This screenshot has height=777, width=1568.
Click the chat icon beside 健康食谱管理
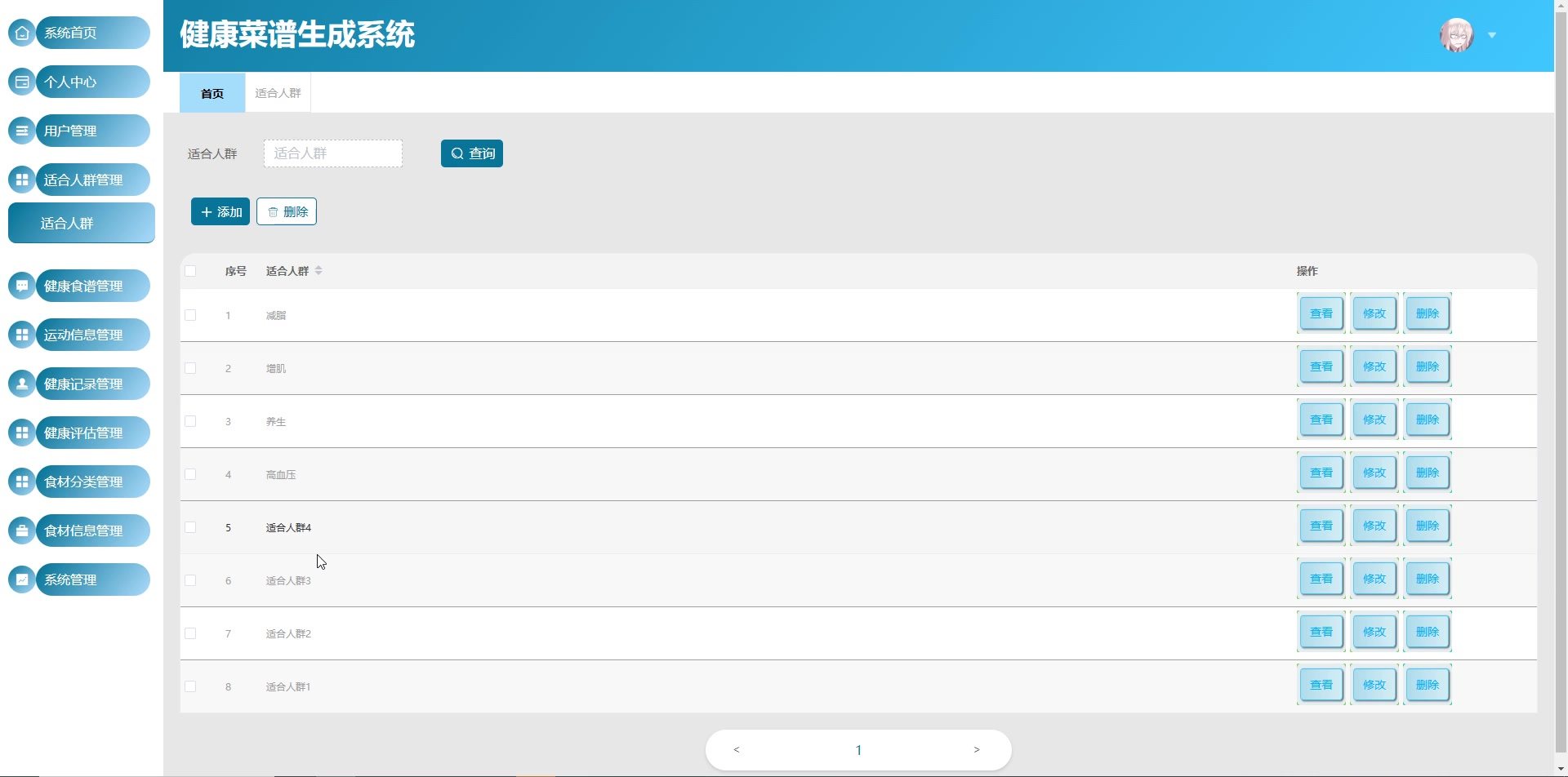pyautogui.click(x=22, y=286)
